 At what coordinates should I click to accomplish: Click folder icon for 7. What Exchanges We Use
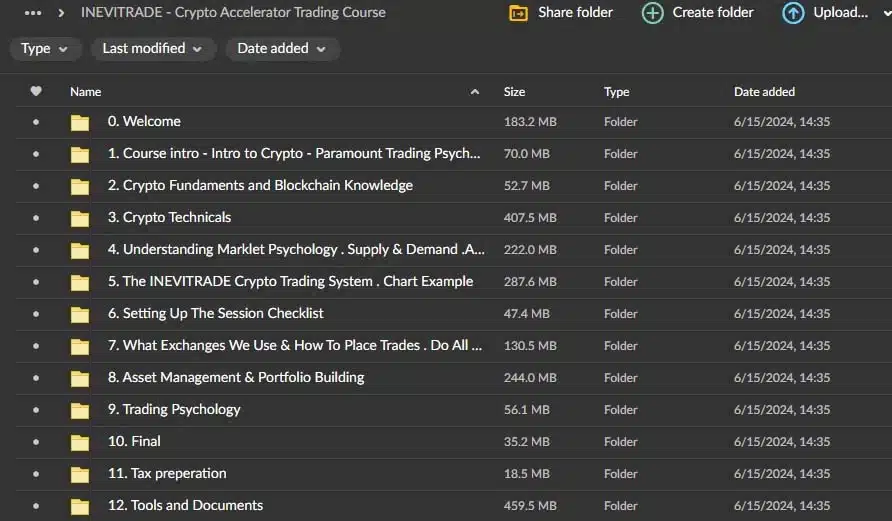click(x=80, y=346)
